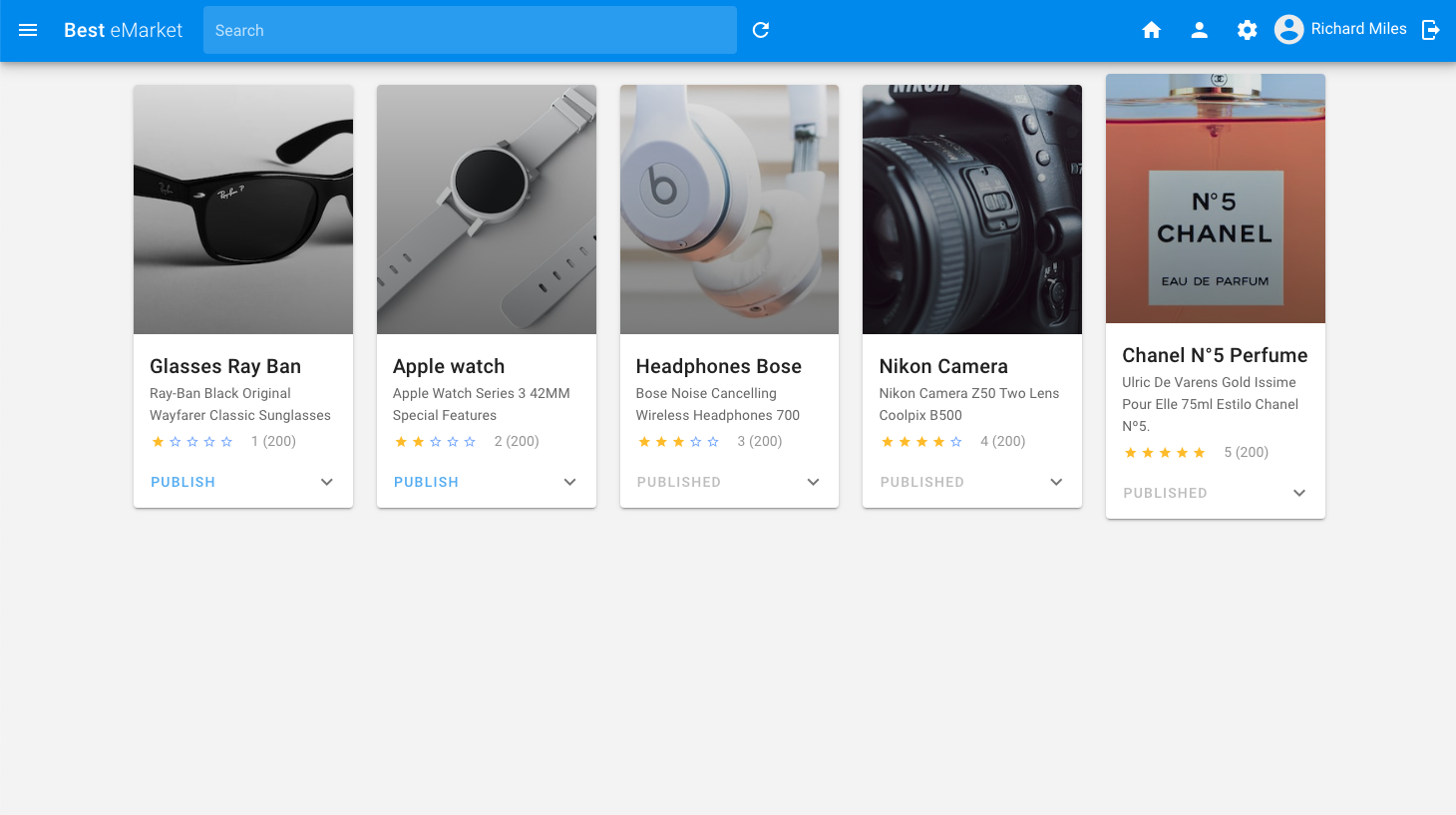This screenshot has width=1456, height=815.
Task: Click 'Ray-Ban Black Original Wayfarer' description
Action: (240, 404)
